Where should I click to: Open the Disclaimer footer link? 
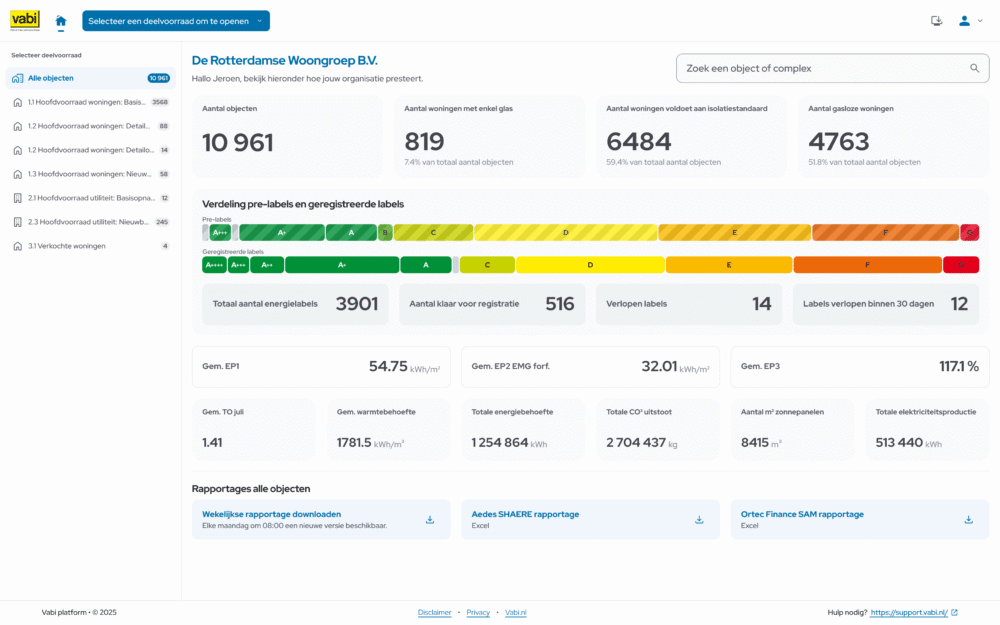(x=434, y=612)
